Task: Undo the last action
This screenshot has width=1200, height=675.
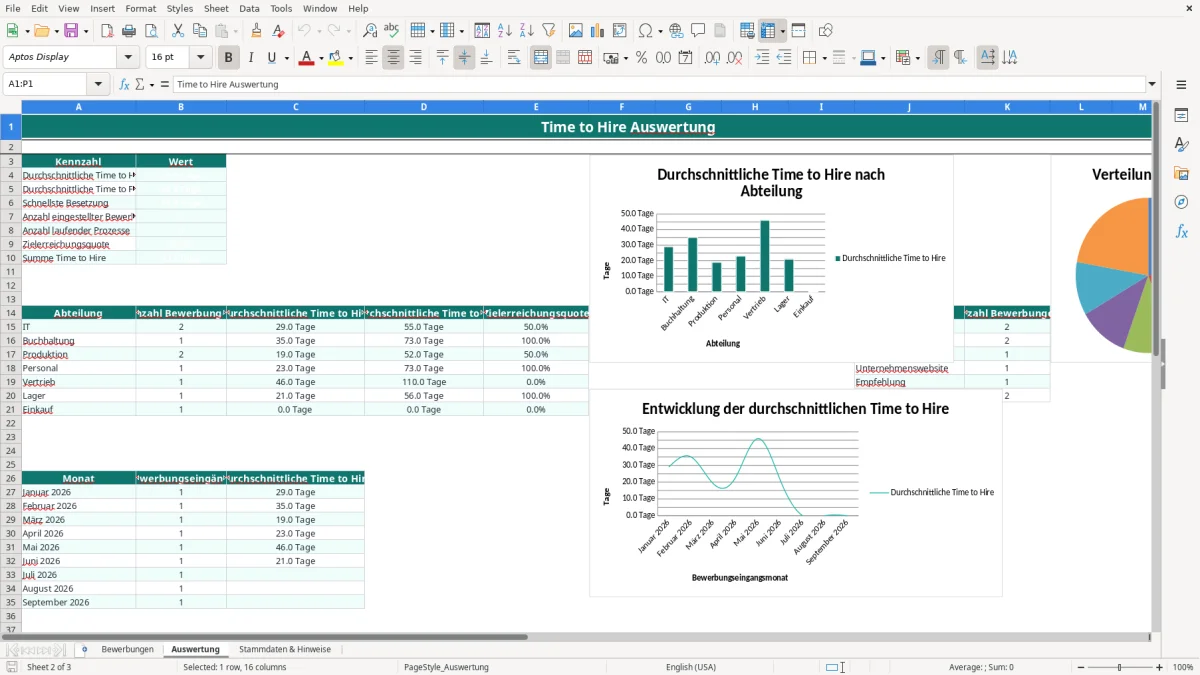Action: click(x=304, y=31)
